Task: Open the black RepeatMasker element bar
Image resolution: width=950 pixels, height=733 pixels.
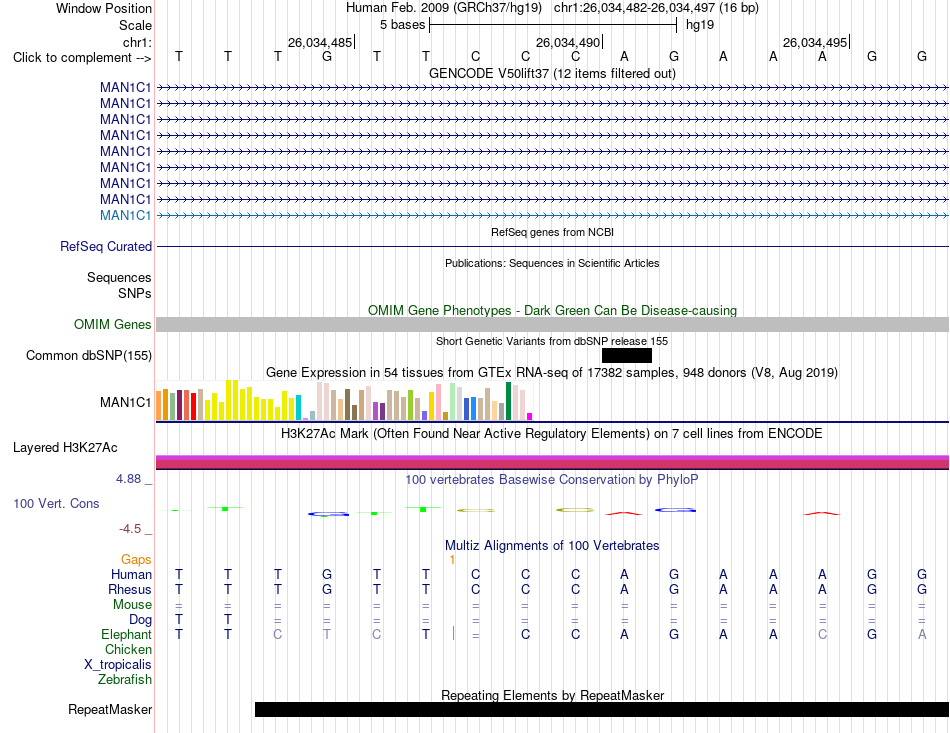Action: [x=602, y=709]
